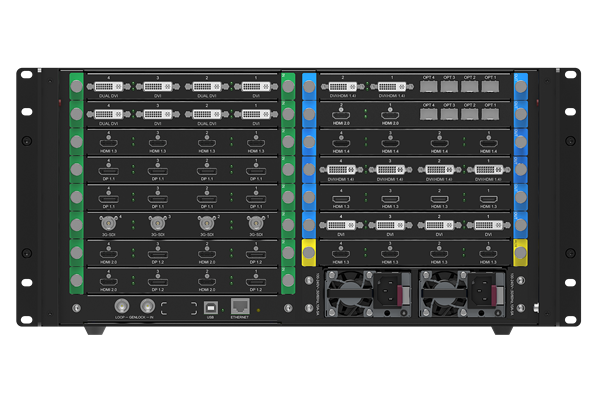The width and height of the screenshot is (600, 400).
Task: Select HDMI 1.4 port number 1
Action: coord(488,144)
